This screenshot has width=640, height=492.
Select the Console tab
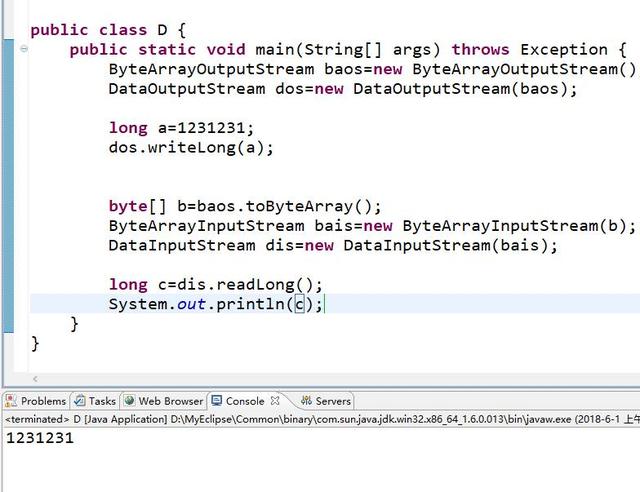245,401
